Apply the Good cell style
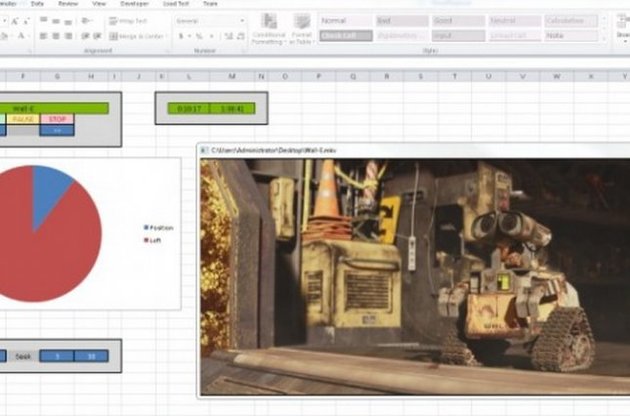This screenshot has height=416, width=630. 456,20
